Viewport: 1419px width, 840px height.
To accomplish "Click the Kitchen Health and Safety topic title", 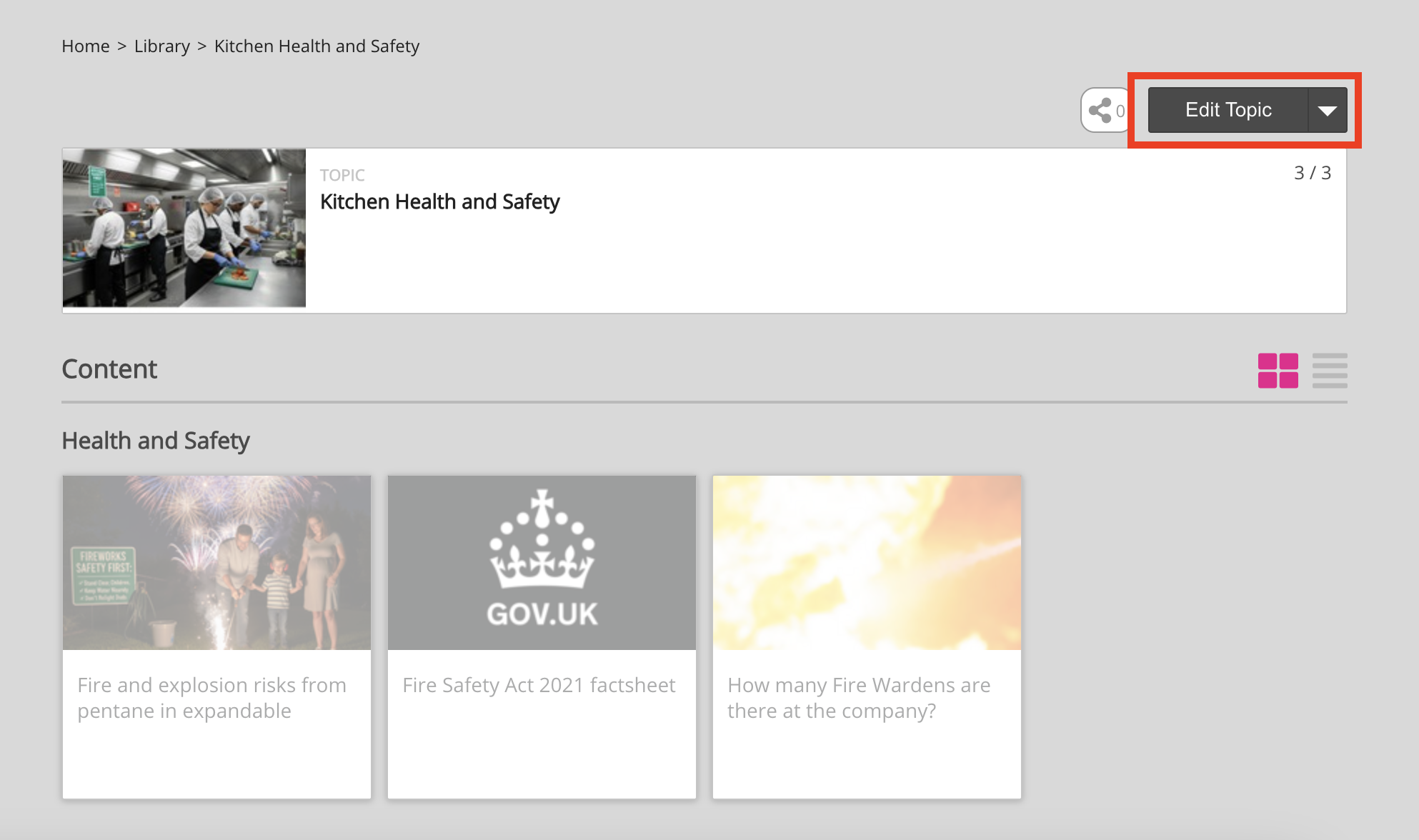I will [x=439, y=202].
